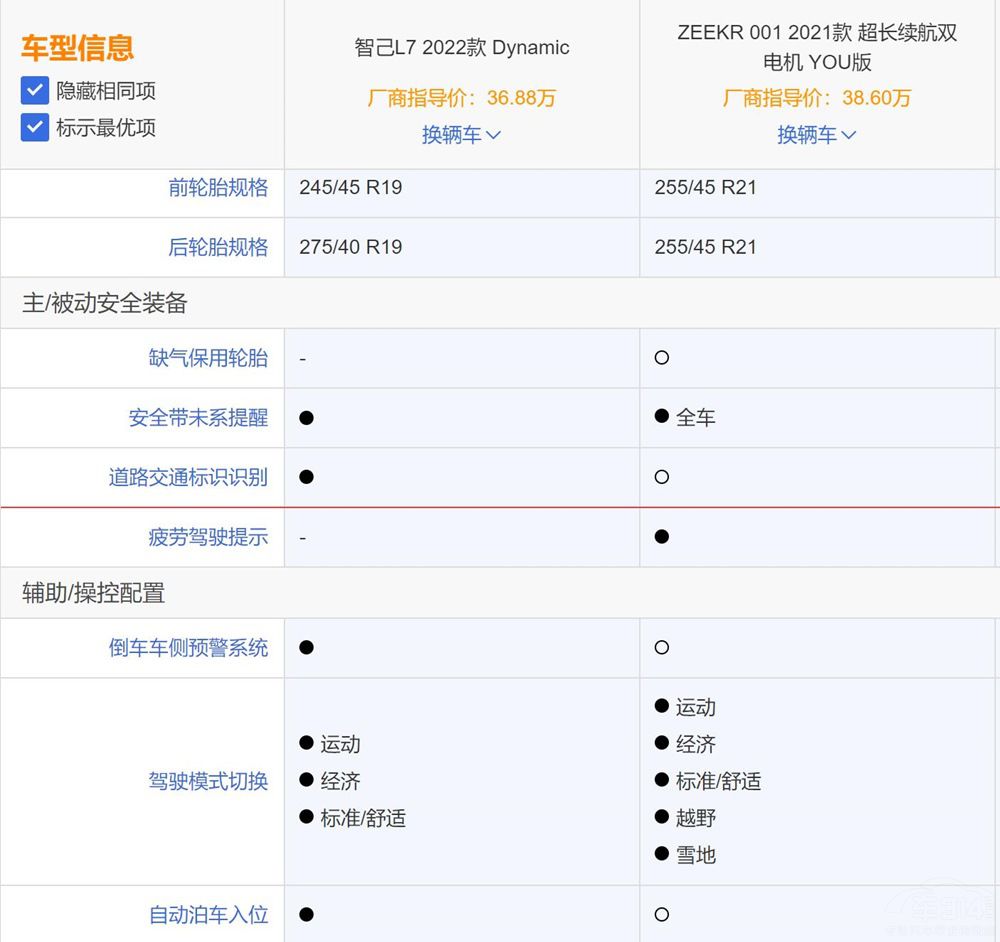Uncheck the 隐藏相同项 checkbox
The image size is (1000, 942).
[x=35, y=91]
